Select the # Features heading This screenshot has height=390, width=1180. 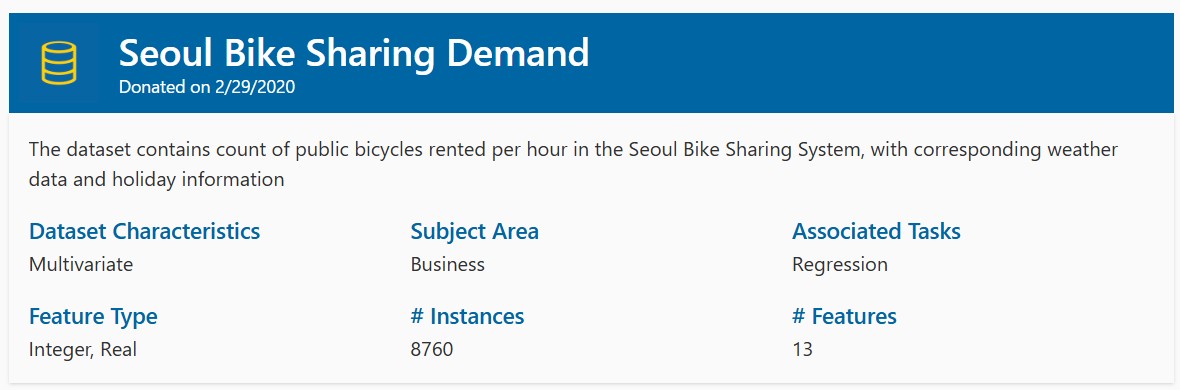(844, 316)
